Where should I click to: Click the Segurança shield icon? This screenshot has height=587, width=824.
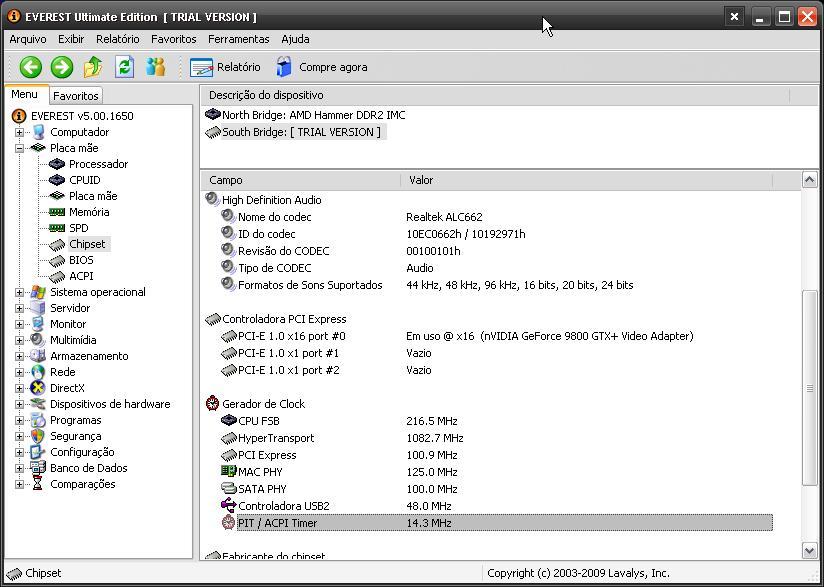38,436
